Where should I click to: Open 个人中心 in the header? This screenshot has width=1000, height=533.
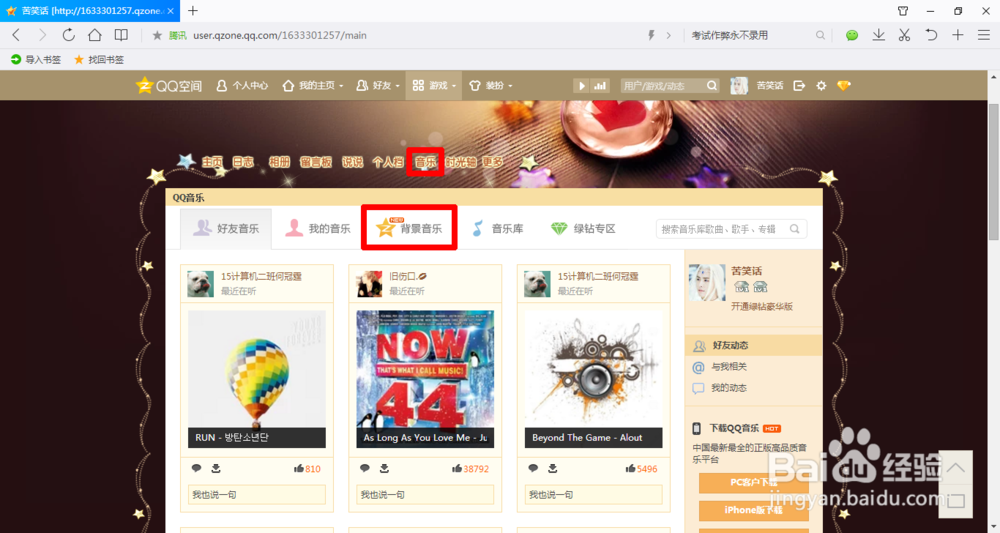(242, 85)
